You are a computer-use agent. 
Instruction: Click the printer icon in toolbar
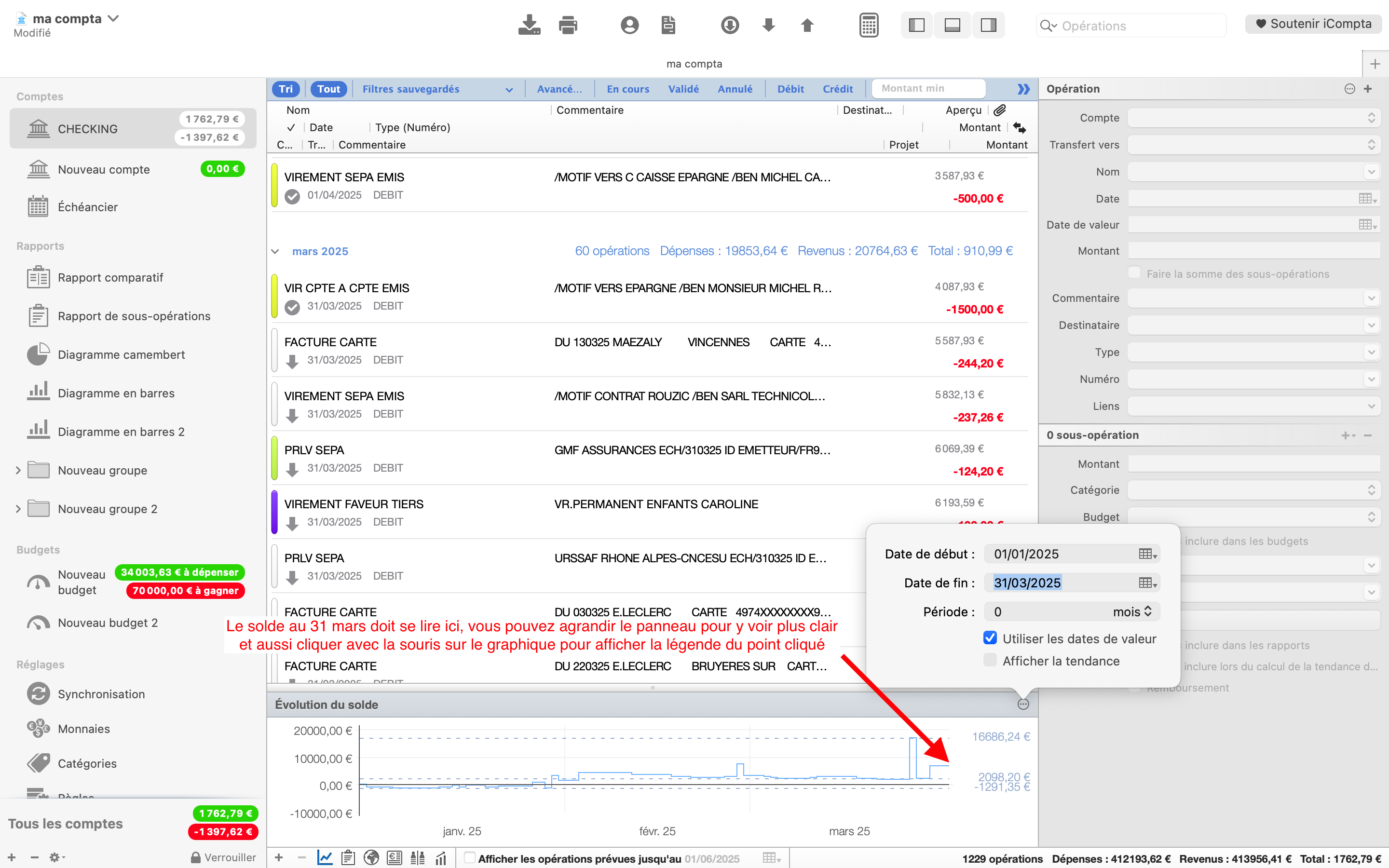pyautogui.click(x=568, y=25)
